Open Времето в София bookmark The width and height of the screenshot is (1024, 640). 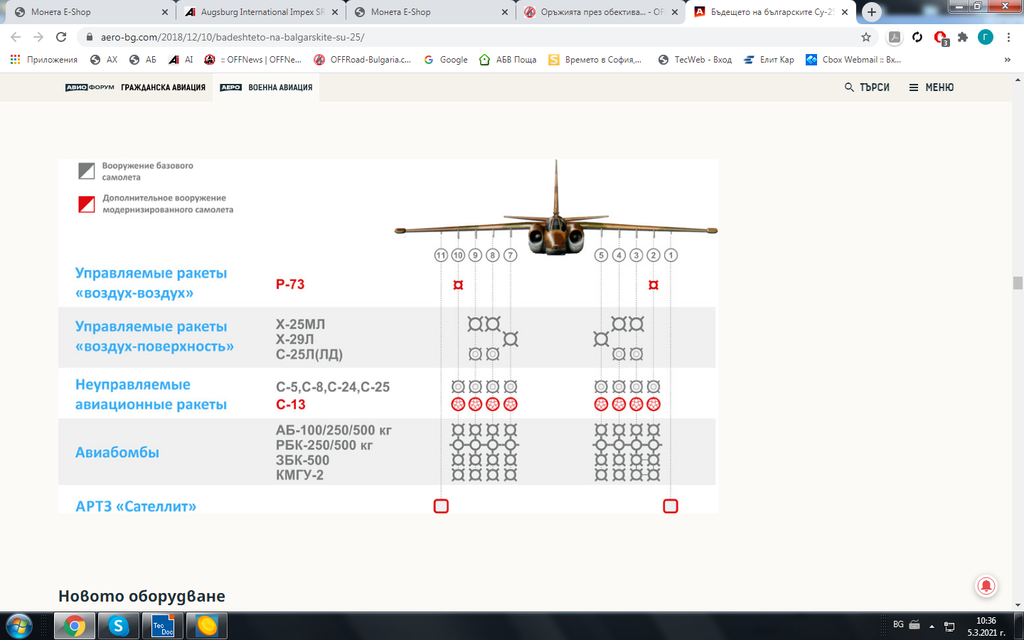595,59
